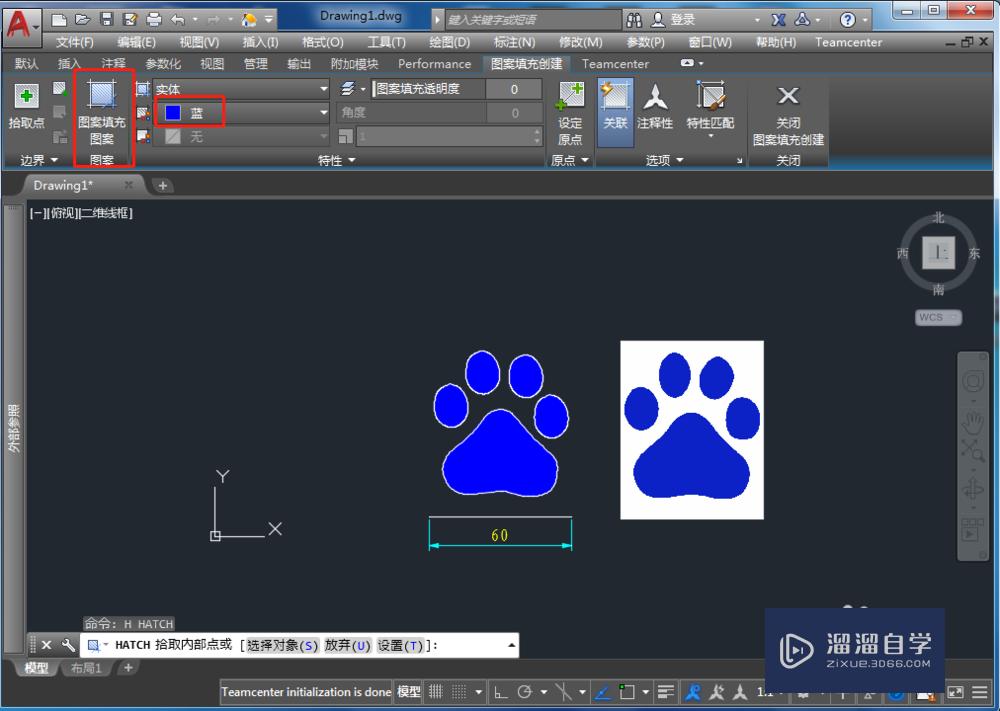The height and width of the screenshot is (711, 1000).
Task: Click the Pick Points (拾取点) icon
Action: coord(27,98)
